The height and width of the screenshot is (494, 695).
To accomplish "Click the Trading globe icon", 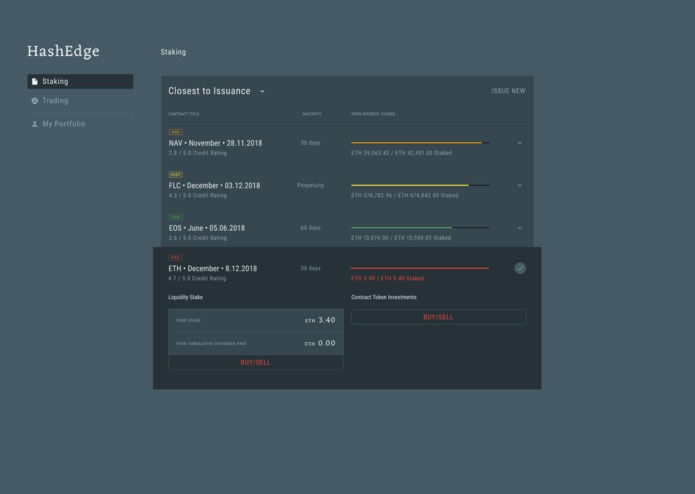I will pyautogui.click(x=35, y=101).
